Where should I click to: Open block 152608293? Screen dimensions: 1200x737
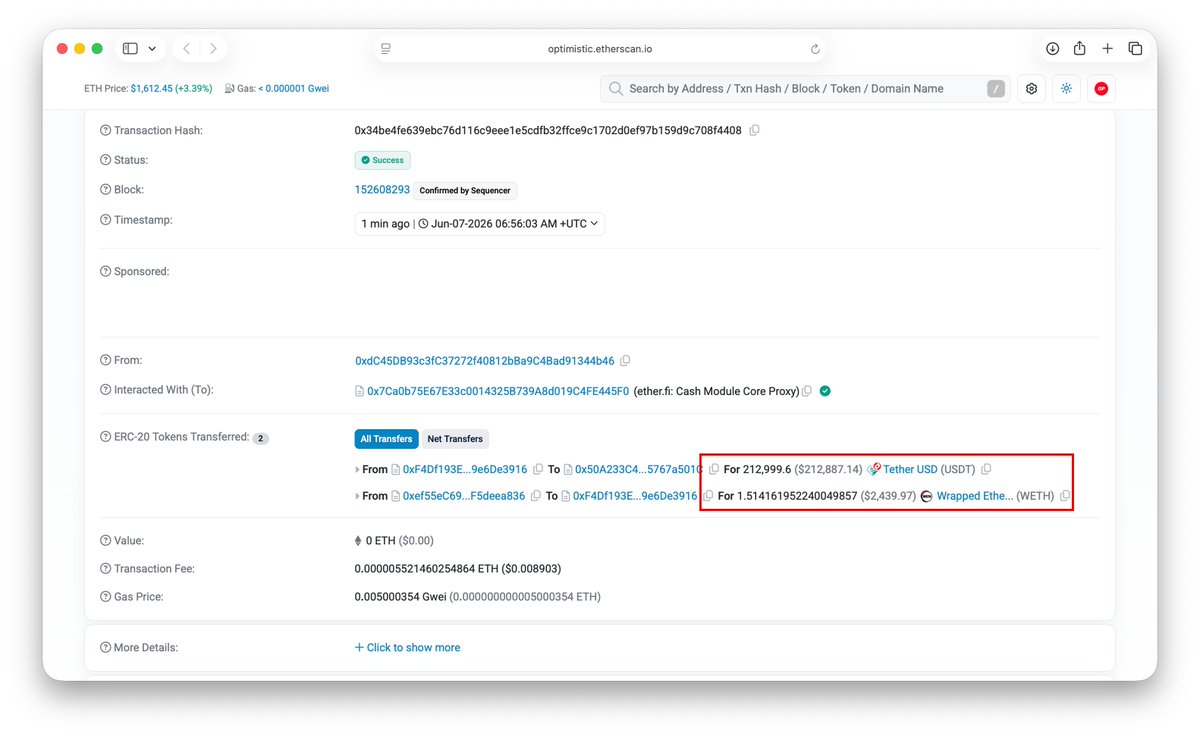point(382,190)
